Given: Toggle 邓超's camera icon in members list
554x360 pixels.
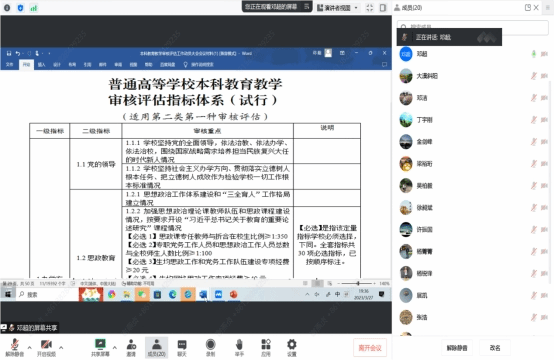Looking at the screenshot, I should point(544,54).
